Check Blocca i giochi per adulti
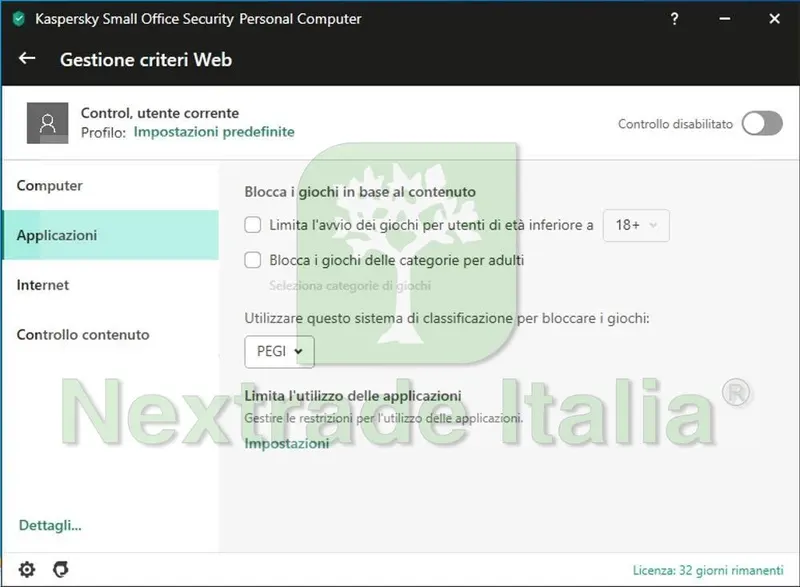Image resolution: width=800 pixels, height=587 pixels. click(x=253, y=260)
